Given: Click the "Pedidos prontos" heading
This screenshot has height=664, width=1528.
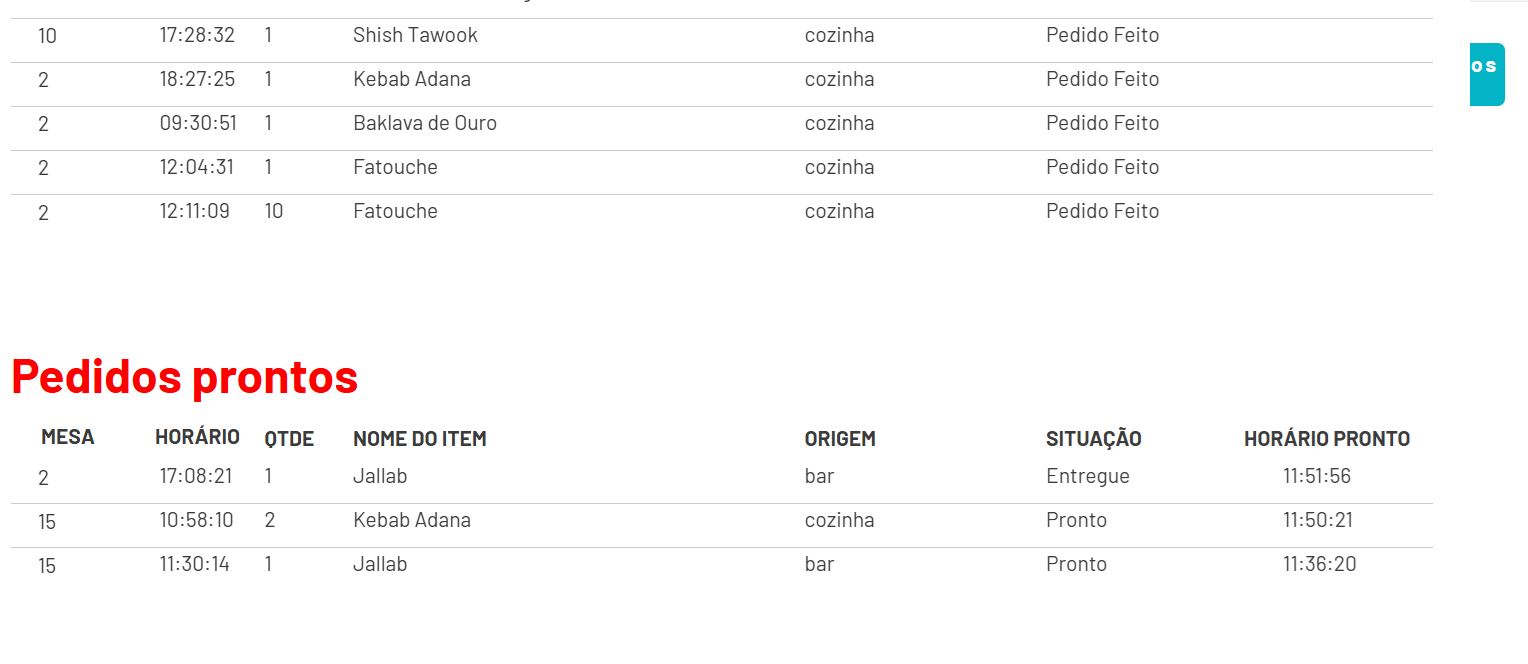Looking at the screenshot, I should point(185,377).
